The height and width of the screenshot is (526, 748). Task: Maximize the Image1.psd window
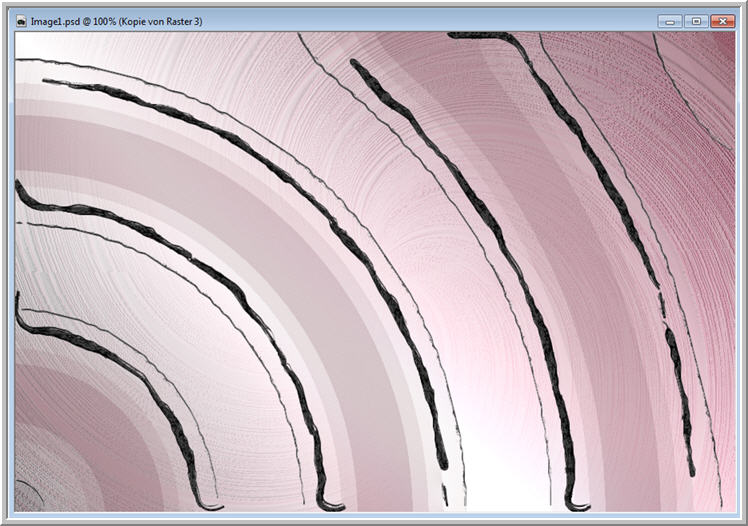pos(696,21)
